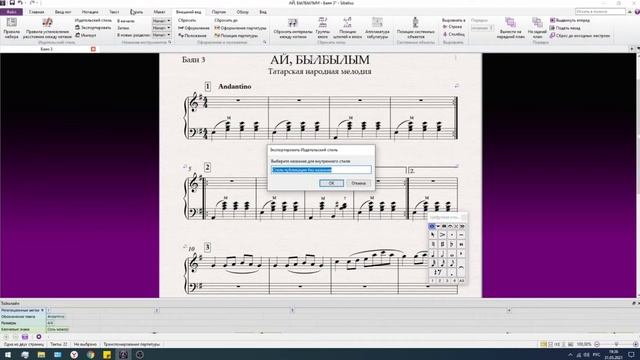Switch to first page-view icon in status bar
640x360 pixels.
pos(543,344)
